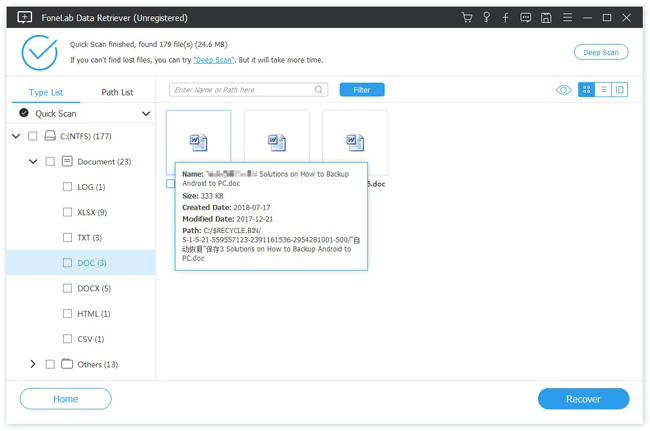Select the third Word file thumbnail
This screenshot has height=431, width=650.
pyautogui.click(x=355, y=142)
